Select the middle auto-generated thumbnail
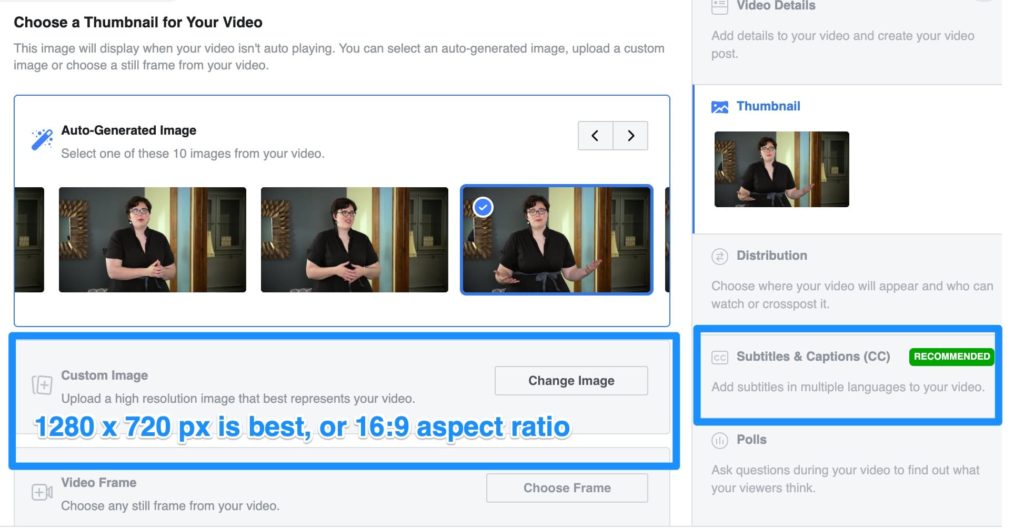The width and height of the screenshot is (1024, 529). coord(354,240)
